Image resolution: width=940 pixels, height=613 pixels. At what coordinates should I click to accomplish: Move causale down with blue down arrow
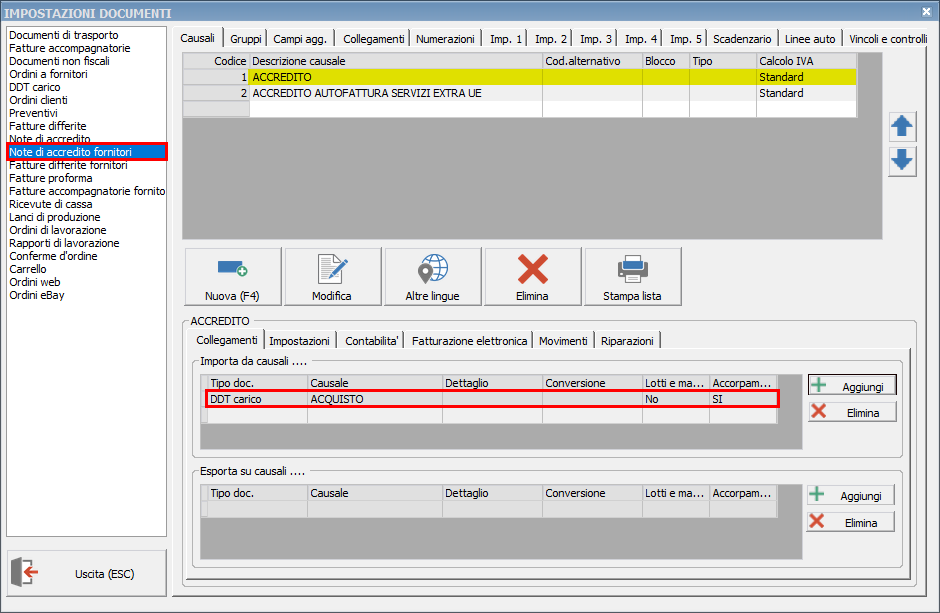902,161
